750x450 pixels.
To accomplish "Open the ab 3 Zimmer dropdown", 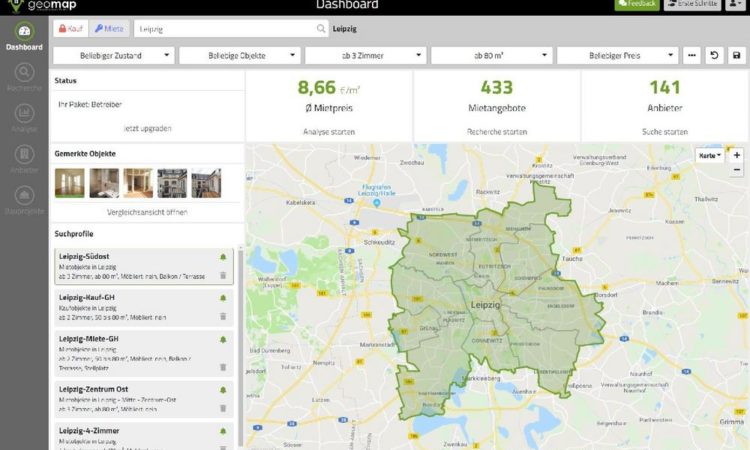I will 365,55.
